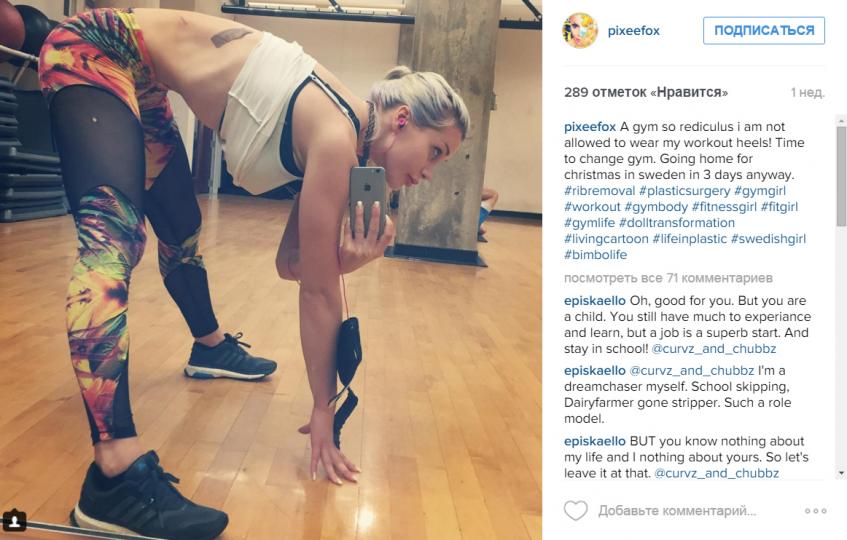
Task: Click the scrollbar up arrow
Action: pyautogui.click(x=841, y=120)
